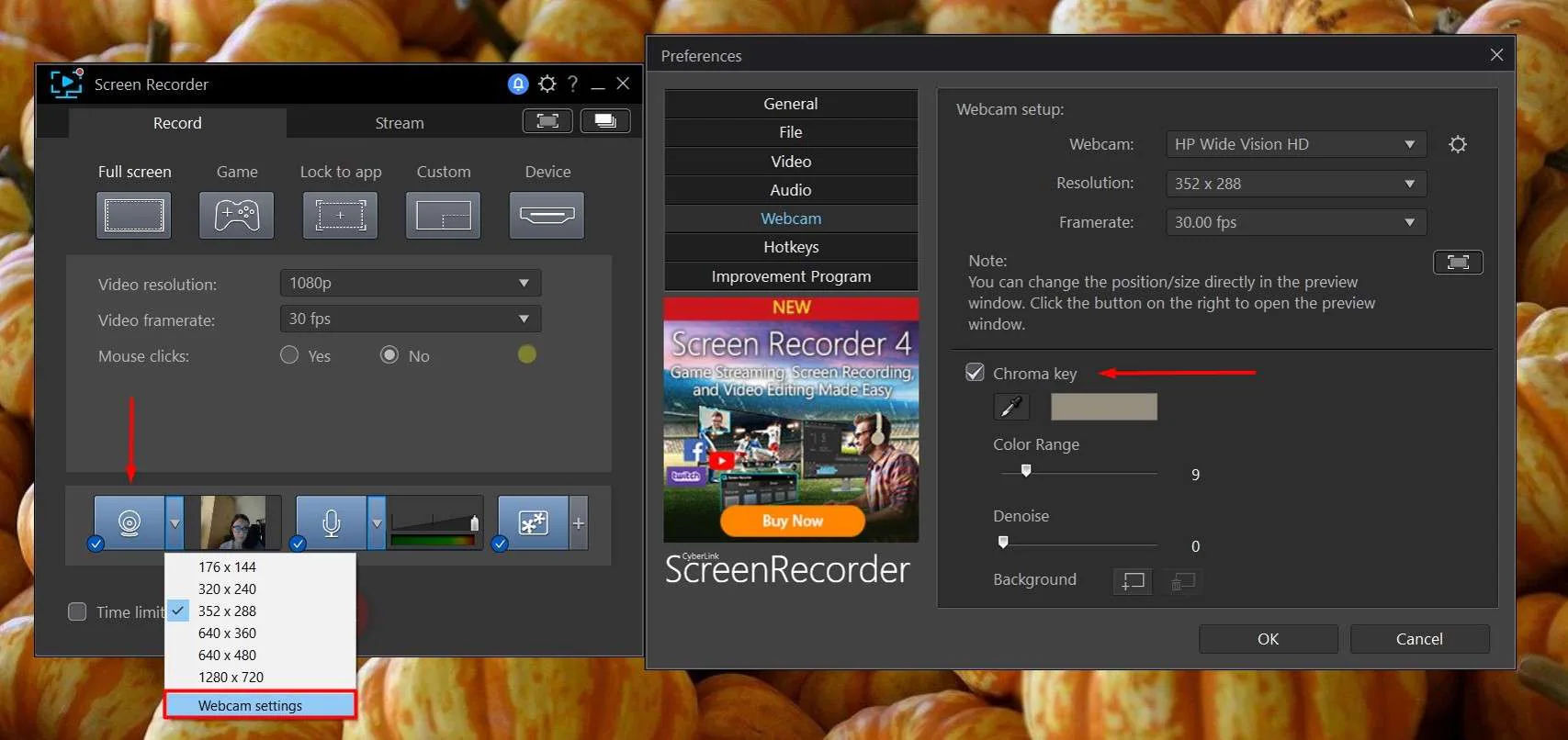This screenshot has width=1568, height=740.
Task: Open Video preferences section
Action: pos(791,162)
